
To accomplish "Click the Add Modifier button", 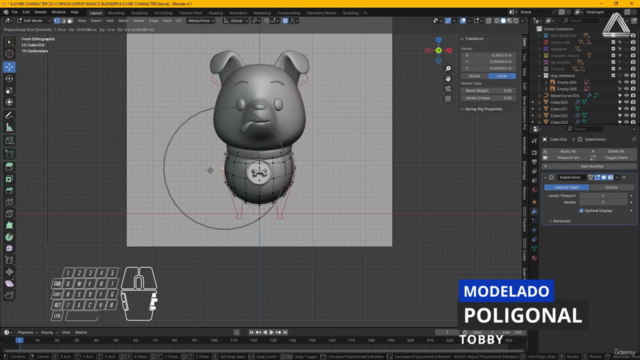I will point(589,166).
